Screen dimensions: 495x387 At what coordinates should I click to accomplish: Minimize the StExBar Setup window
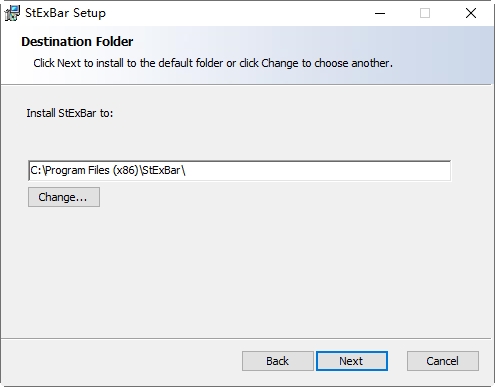[380, 13]
